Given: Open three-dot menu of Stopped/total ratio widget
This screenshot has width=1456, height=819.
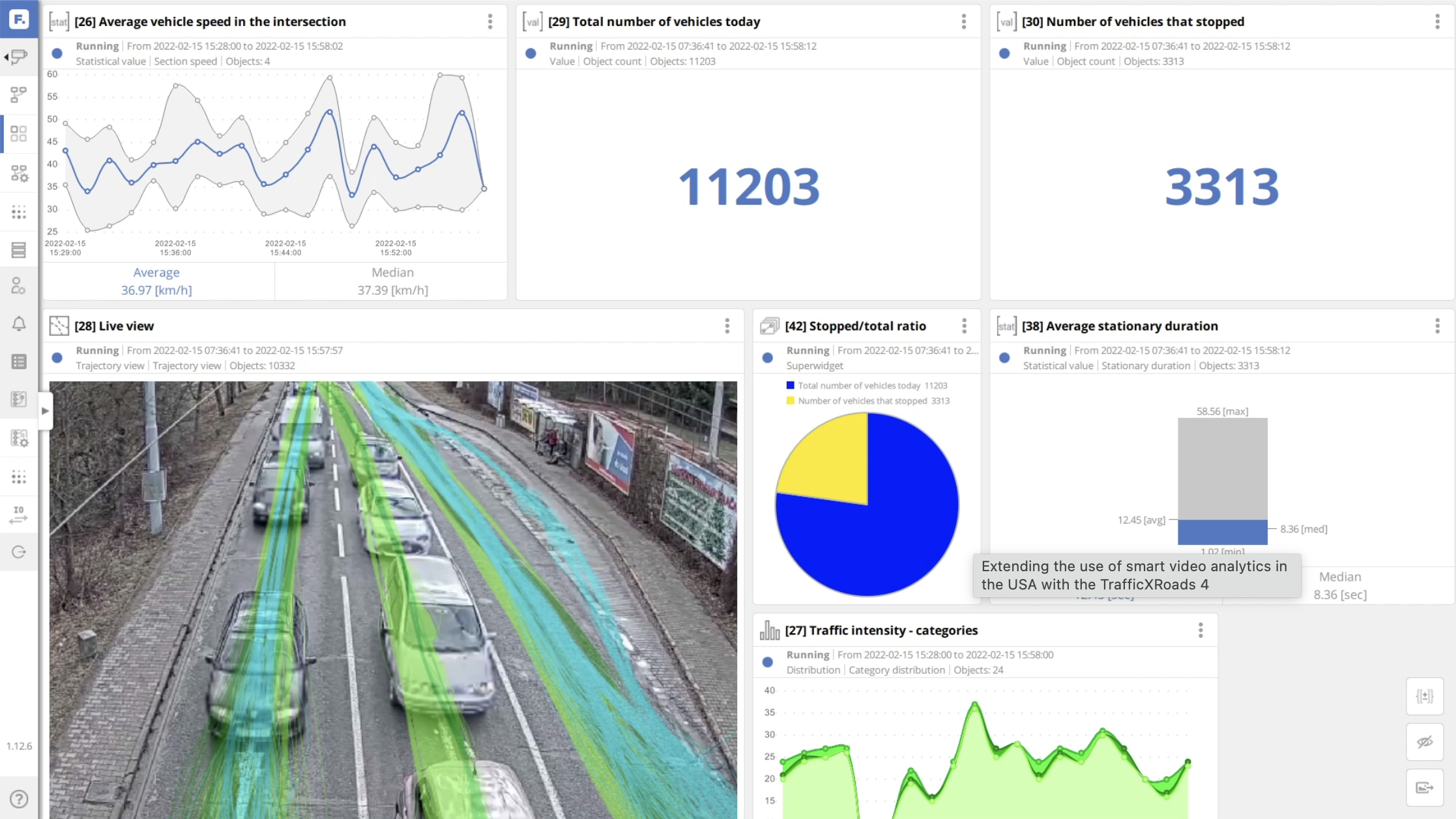Looking at the screenshot, I should 965,325.
